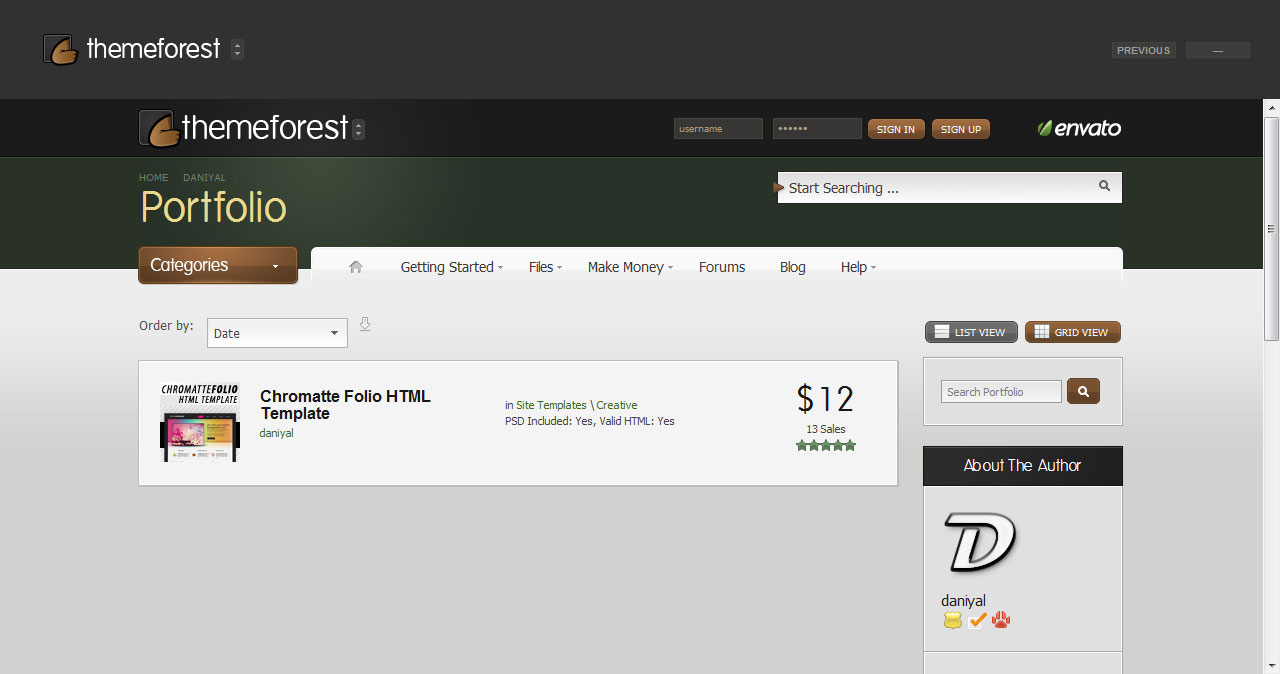The image size is (1280, 674).
Task: Click the magnifier icon in the main search bar
Action: [1105, 186]
